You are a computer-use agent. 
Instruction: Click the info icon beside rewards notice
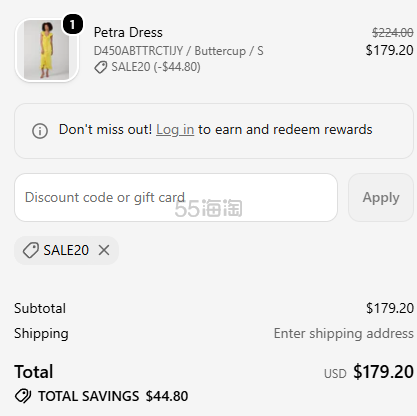(40, 130)
